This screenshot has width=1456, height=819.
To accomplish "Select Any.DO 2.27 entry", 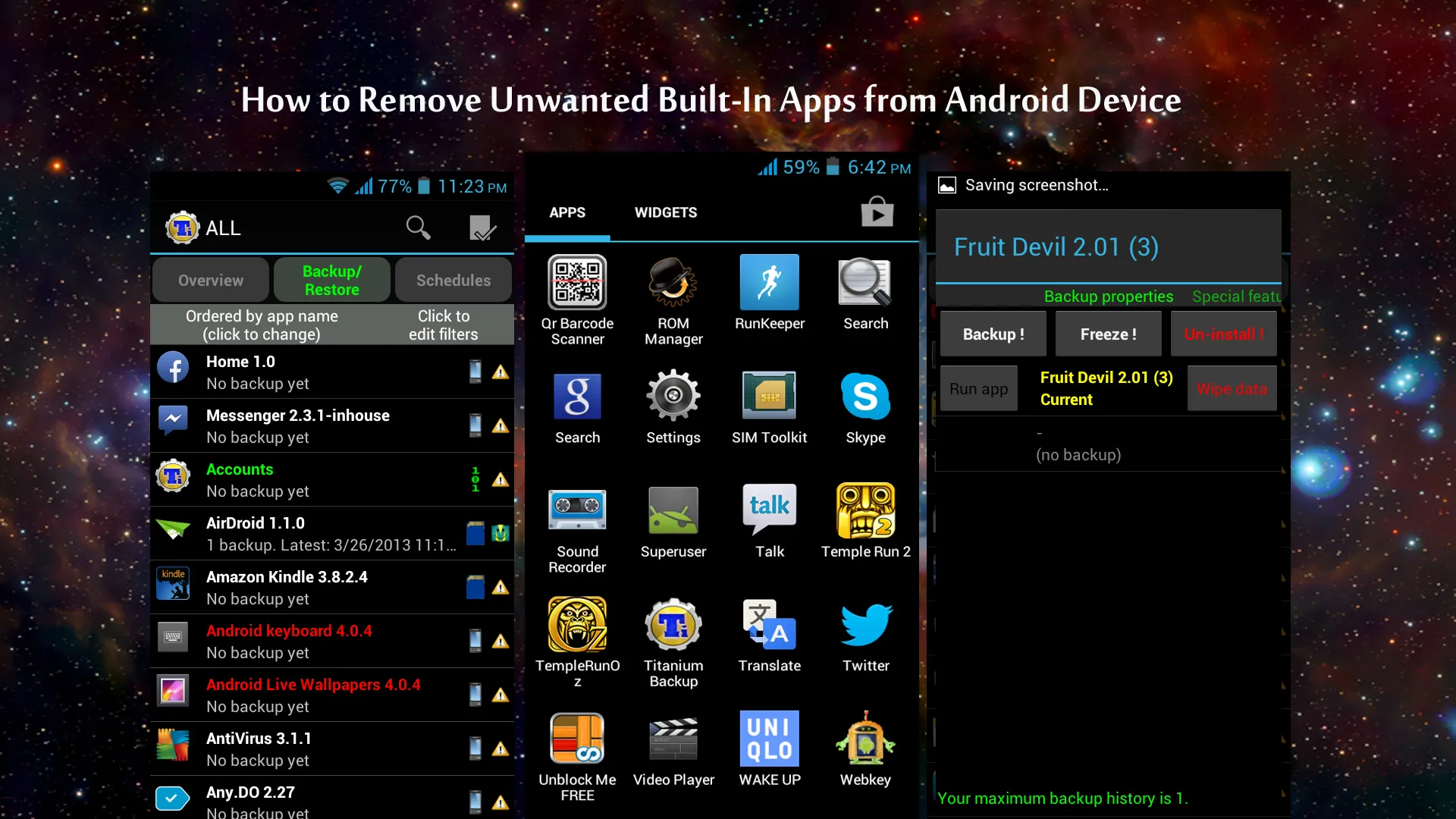I will point(332,798).
